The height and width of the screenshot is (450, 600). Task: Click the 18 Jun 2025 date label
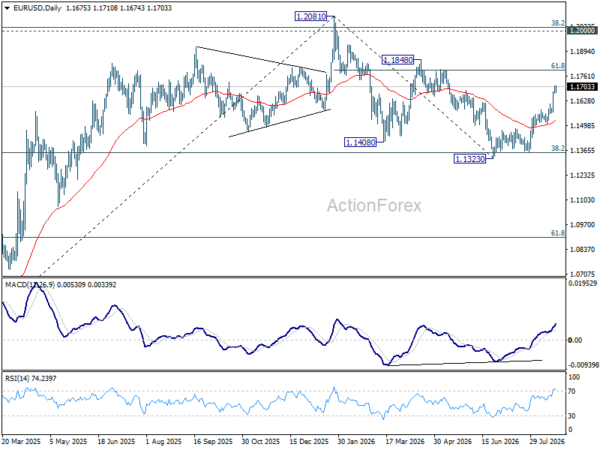pos(117,441)
